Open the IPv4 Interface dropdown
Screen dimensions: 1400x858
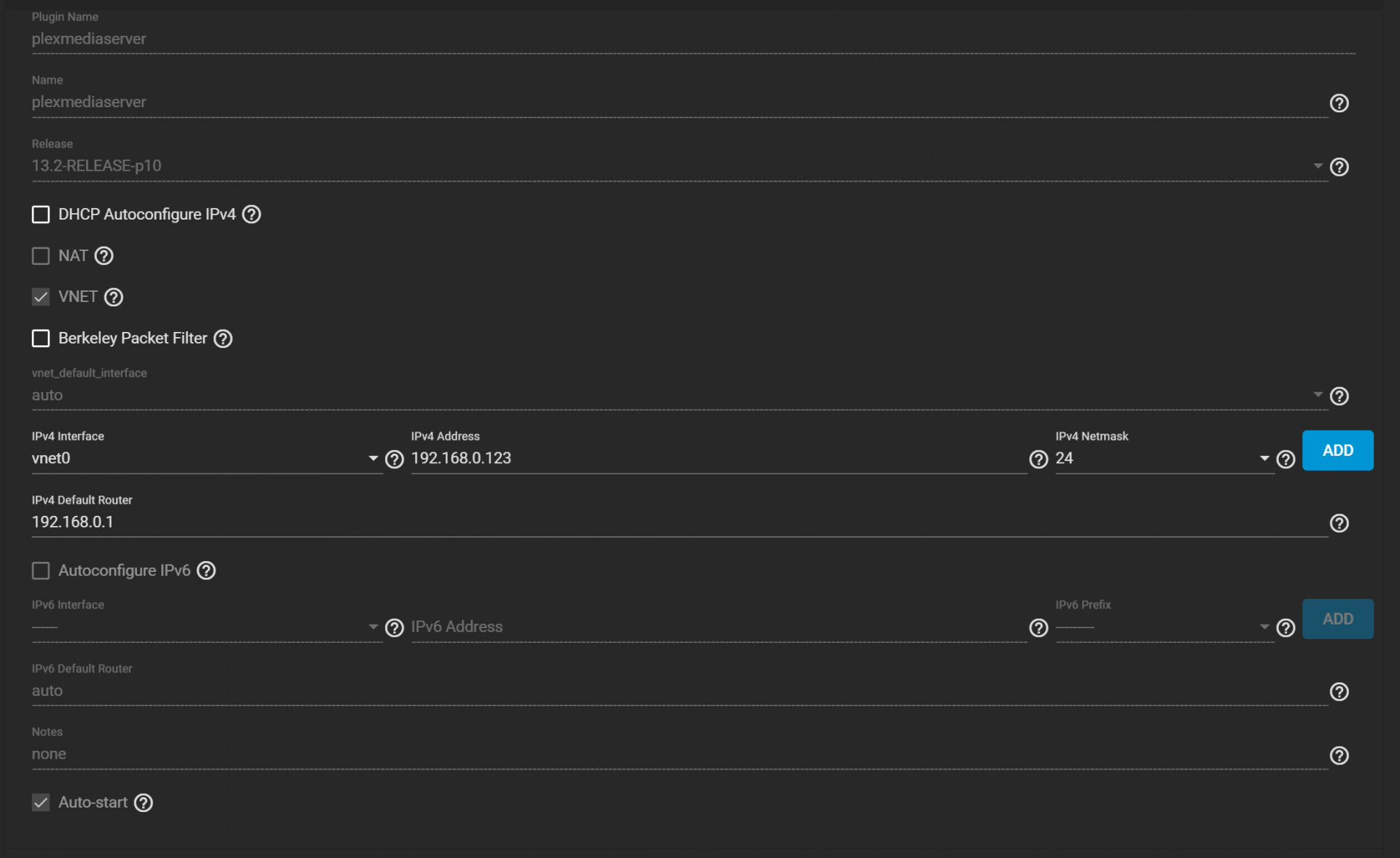tap(206, 458)
